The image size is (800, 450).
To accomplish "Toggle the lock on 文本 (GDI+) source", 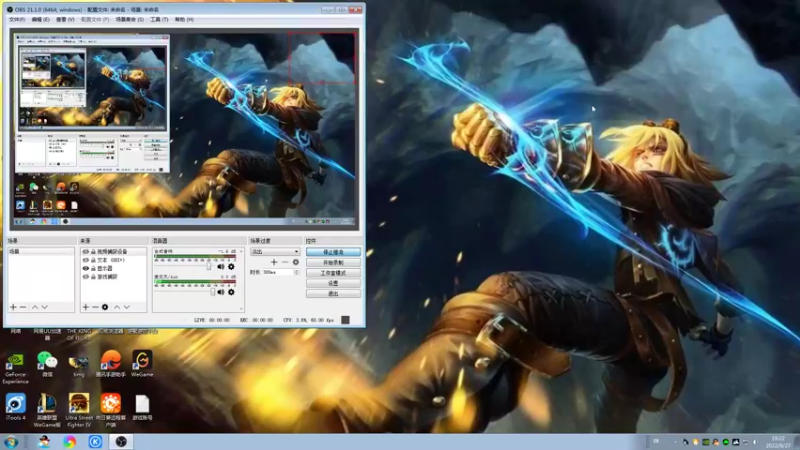I will click(93, 260).
